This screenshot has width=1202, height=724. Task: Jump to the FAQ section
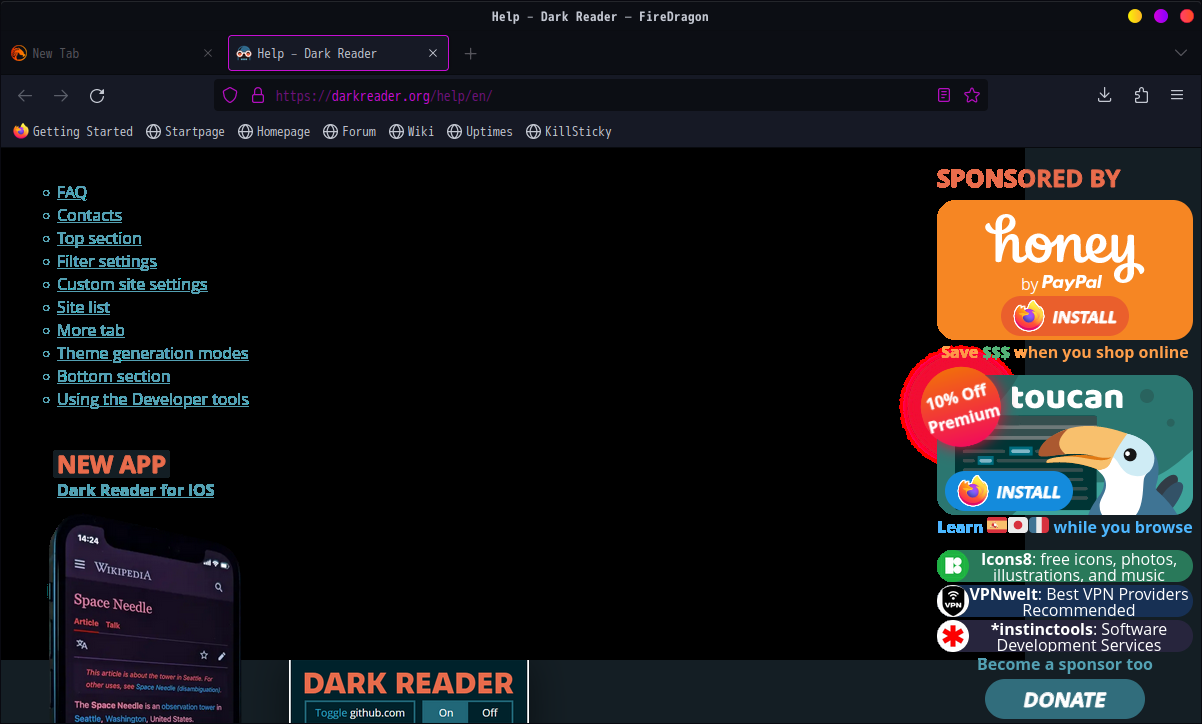coord(72,192)
